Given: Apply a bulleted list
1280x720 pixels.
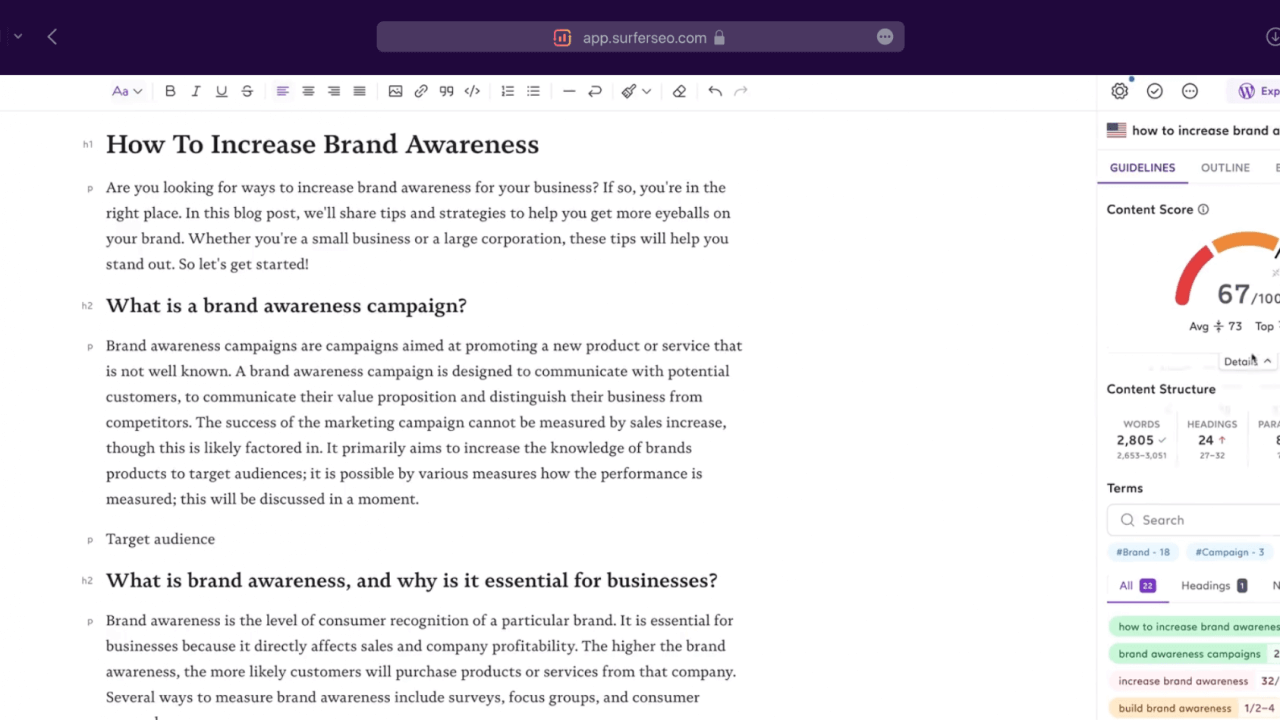Looking at the screenshot, I should point(533,91).
